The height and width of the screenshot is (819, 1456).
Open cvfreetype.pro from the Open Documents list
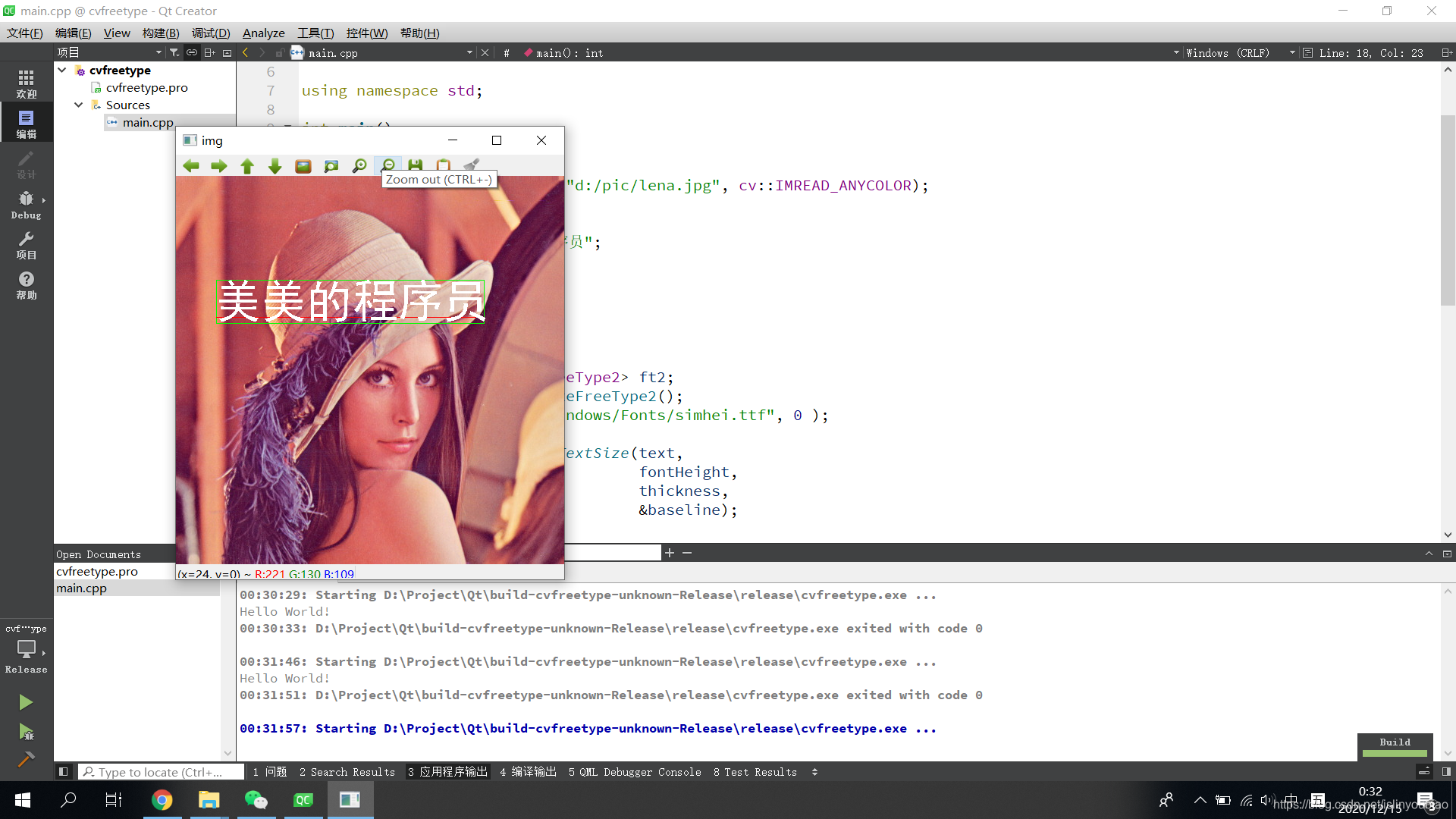(96, 571)
